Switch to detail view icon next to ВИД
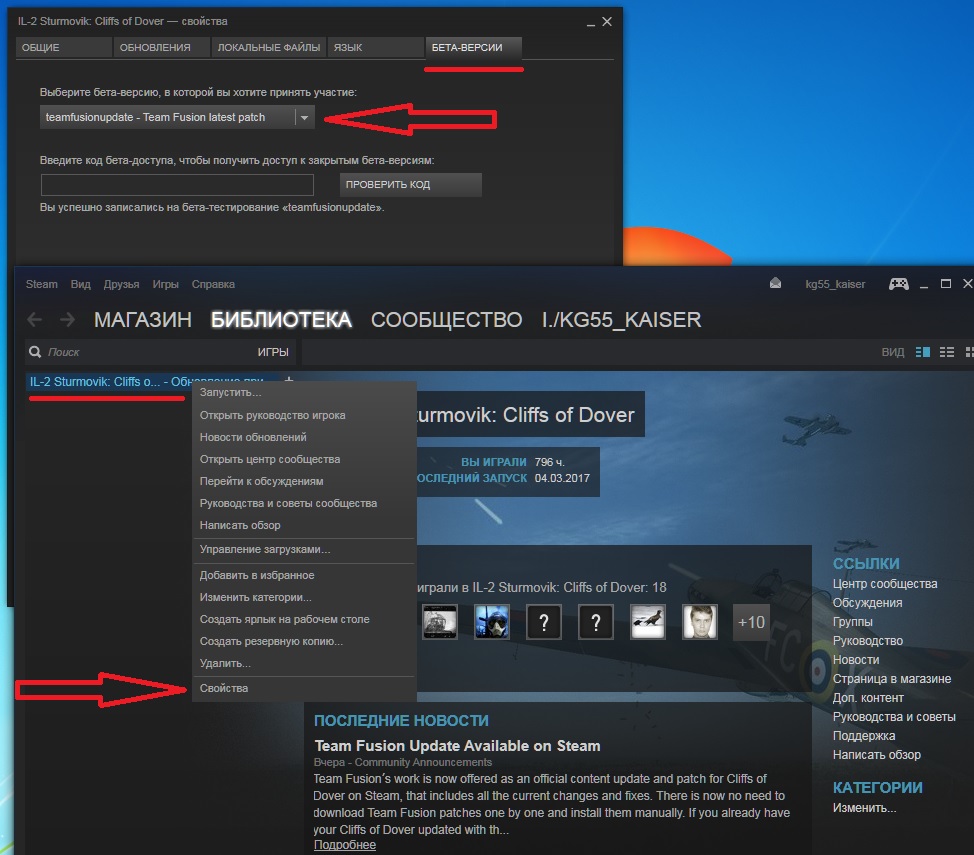The image size is (974, 855). (x=922, y=352)
